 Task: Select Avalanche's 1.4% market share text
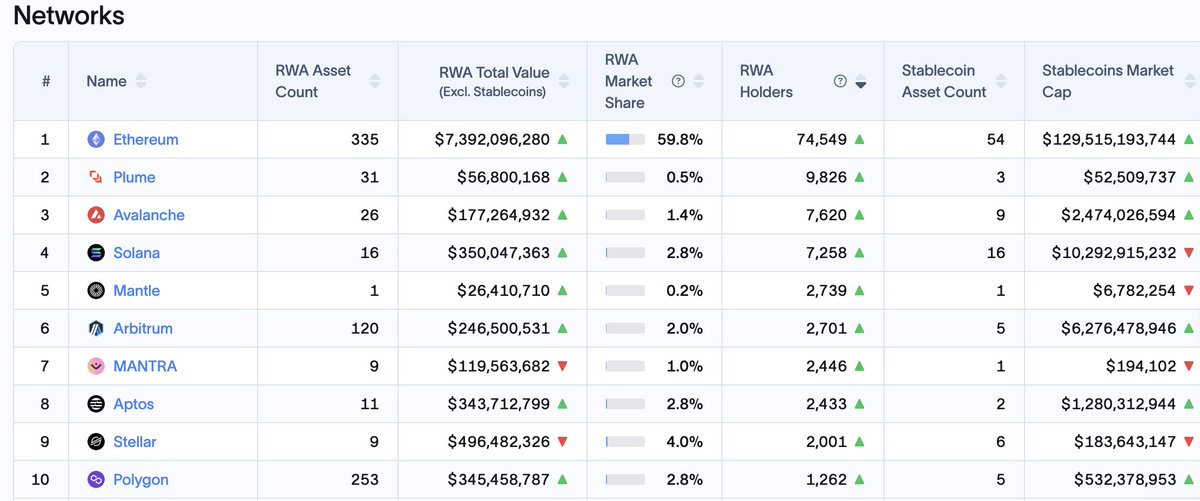click(685, 215)
